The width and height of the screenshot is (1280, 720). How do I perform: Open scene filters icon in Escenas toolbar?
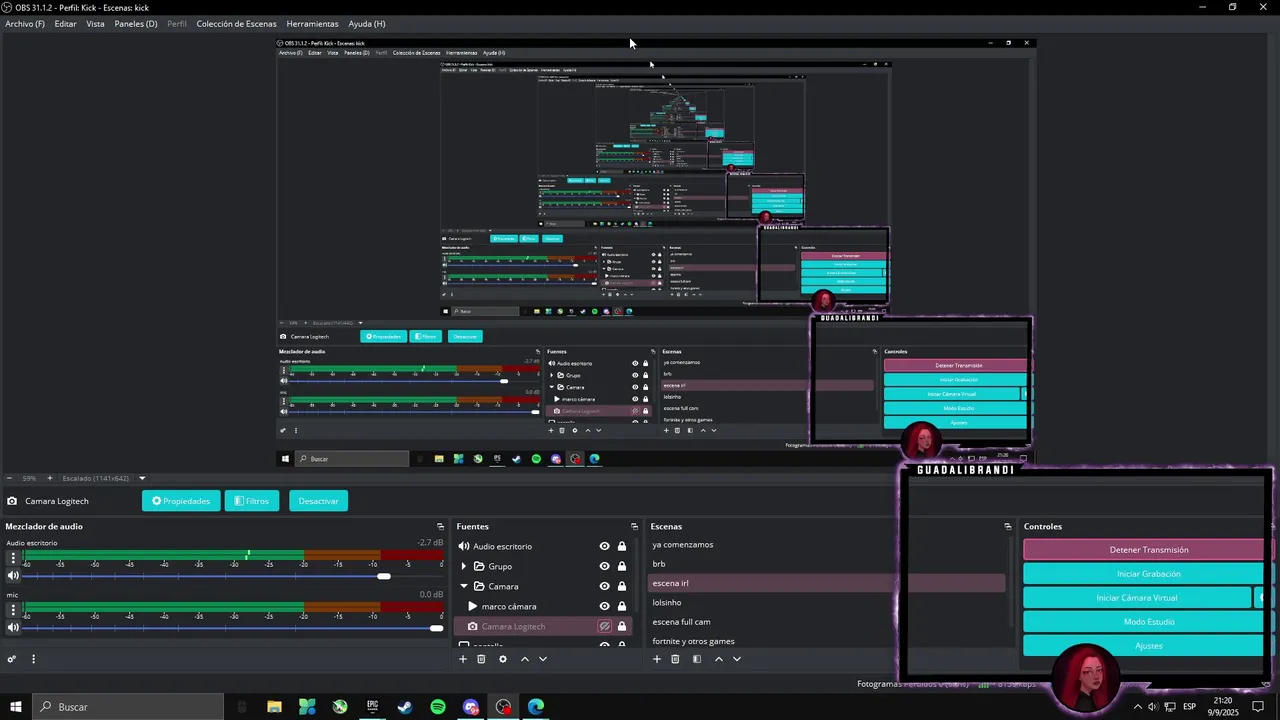point(697,659)
